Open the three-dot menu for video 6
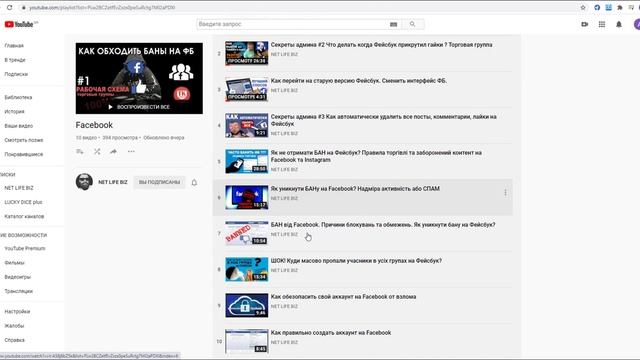Screen dimensions: 640x360 coord(505,193)
